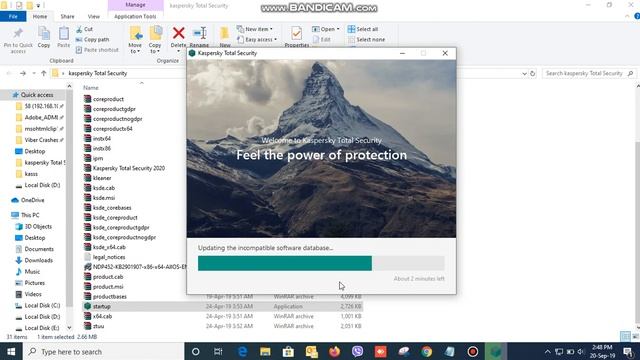
Task: Click Select none in ribbon
Action: (367, 40)
